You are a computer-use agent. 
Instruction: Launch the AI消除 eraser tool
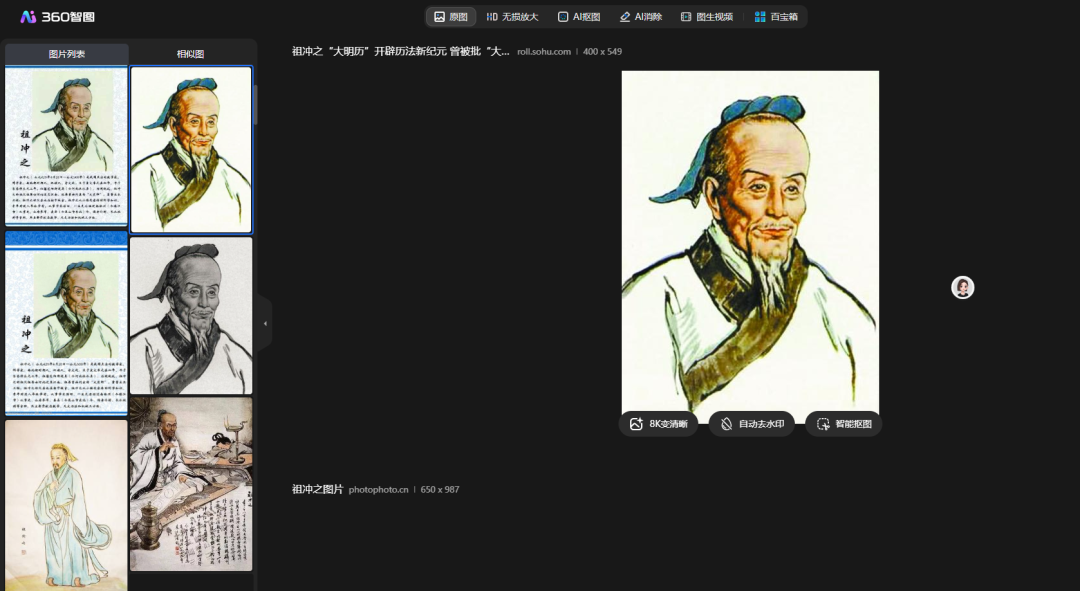[x=640, y=17]
